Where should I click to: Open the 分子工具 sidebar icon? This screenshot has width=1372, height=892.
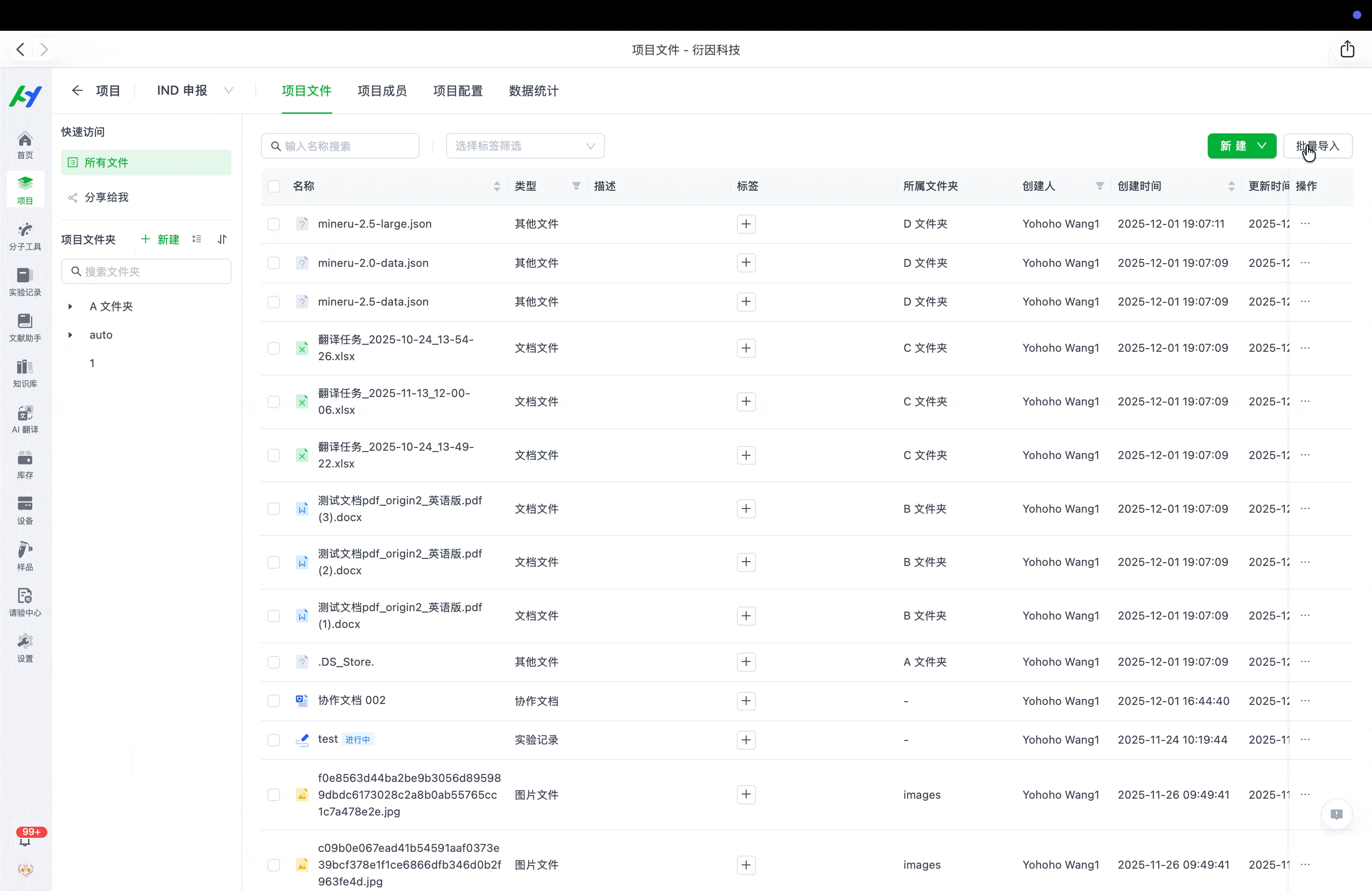pos(25,236)
